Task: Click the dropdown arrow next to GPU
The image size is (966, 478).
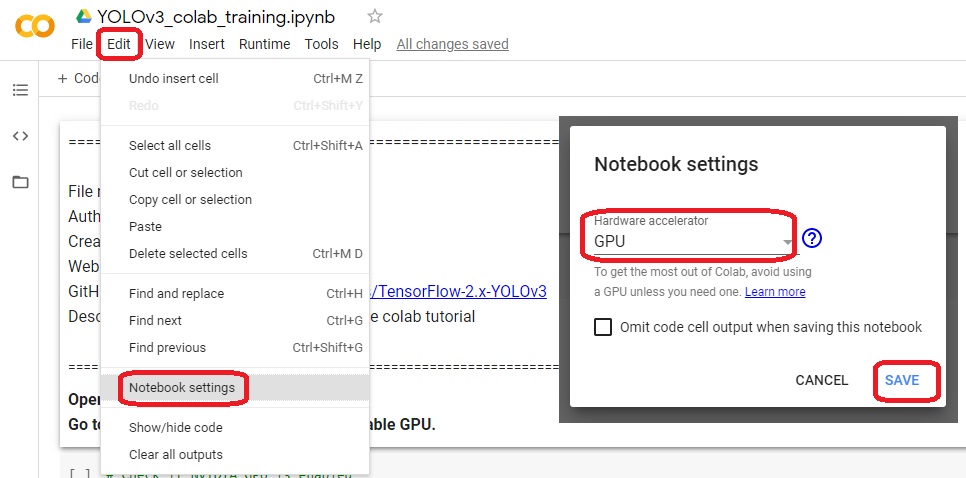Action: (787, 242)
